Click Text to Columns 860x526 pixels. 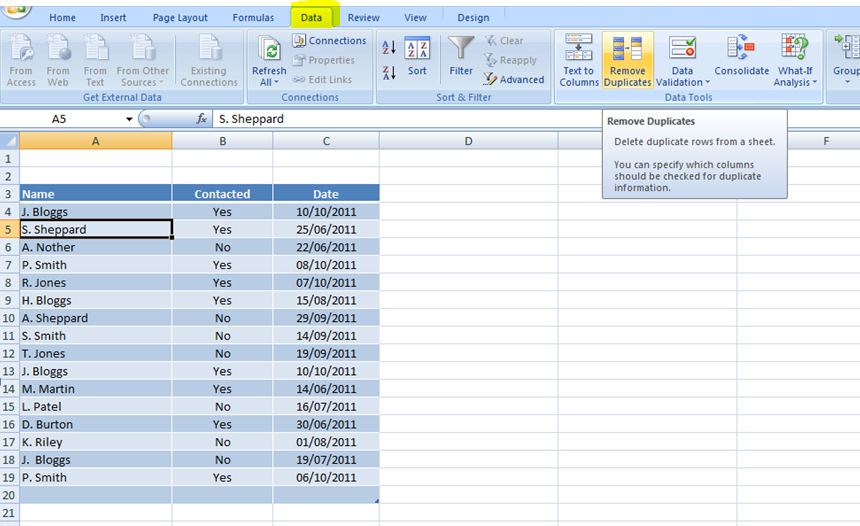pos(579,60)
